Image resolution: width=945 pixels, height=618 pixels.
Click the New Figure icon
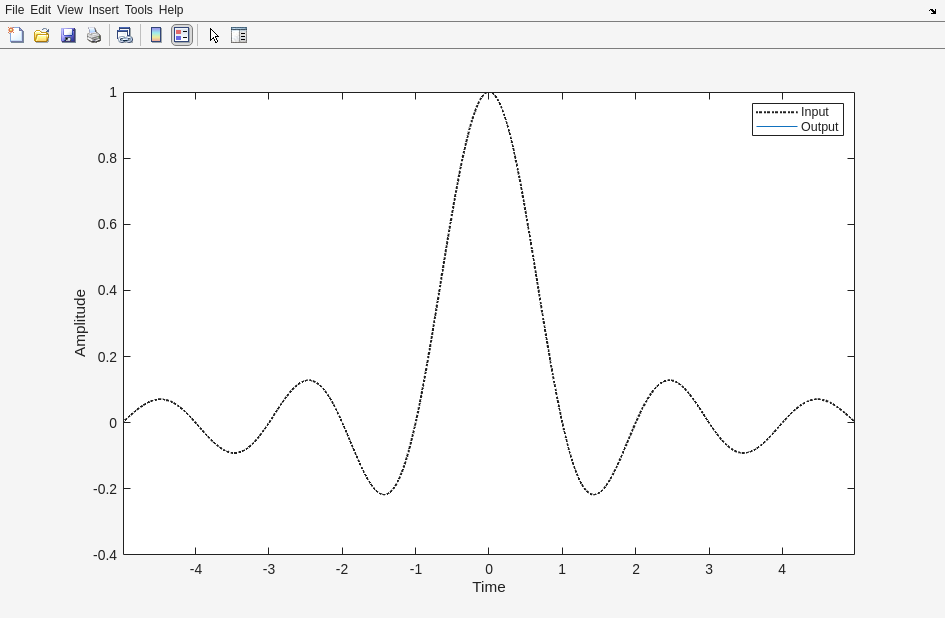point(16,35)
